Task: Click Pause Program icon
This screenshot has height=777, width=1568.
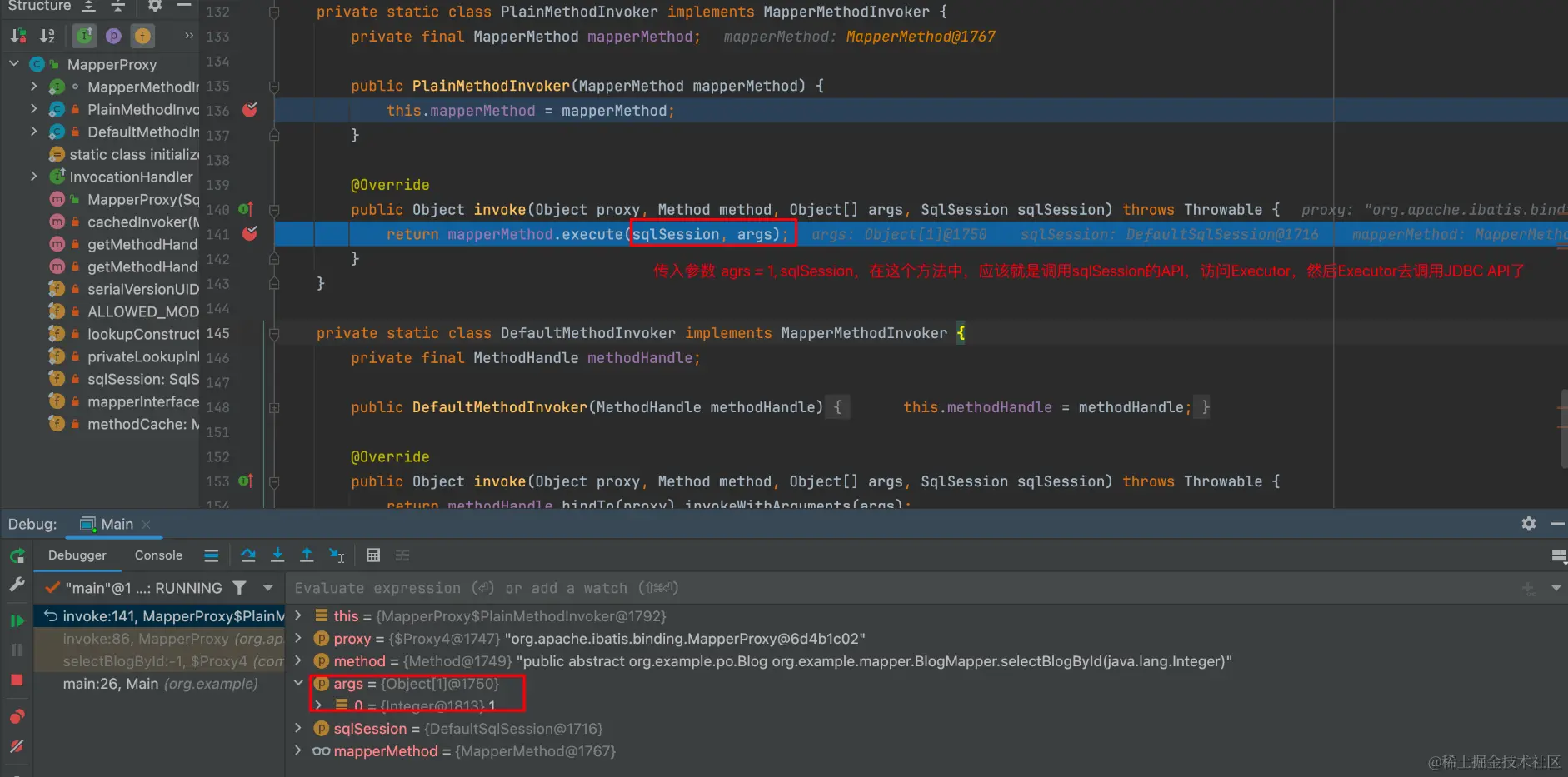Action: click(x=17, y=650)
